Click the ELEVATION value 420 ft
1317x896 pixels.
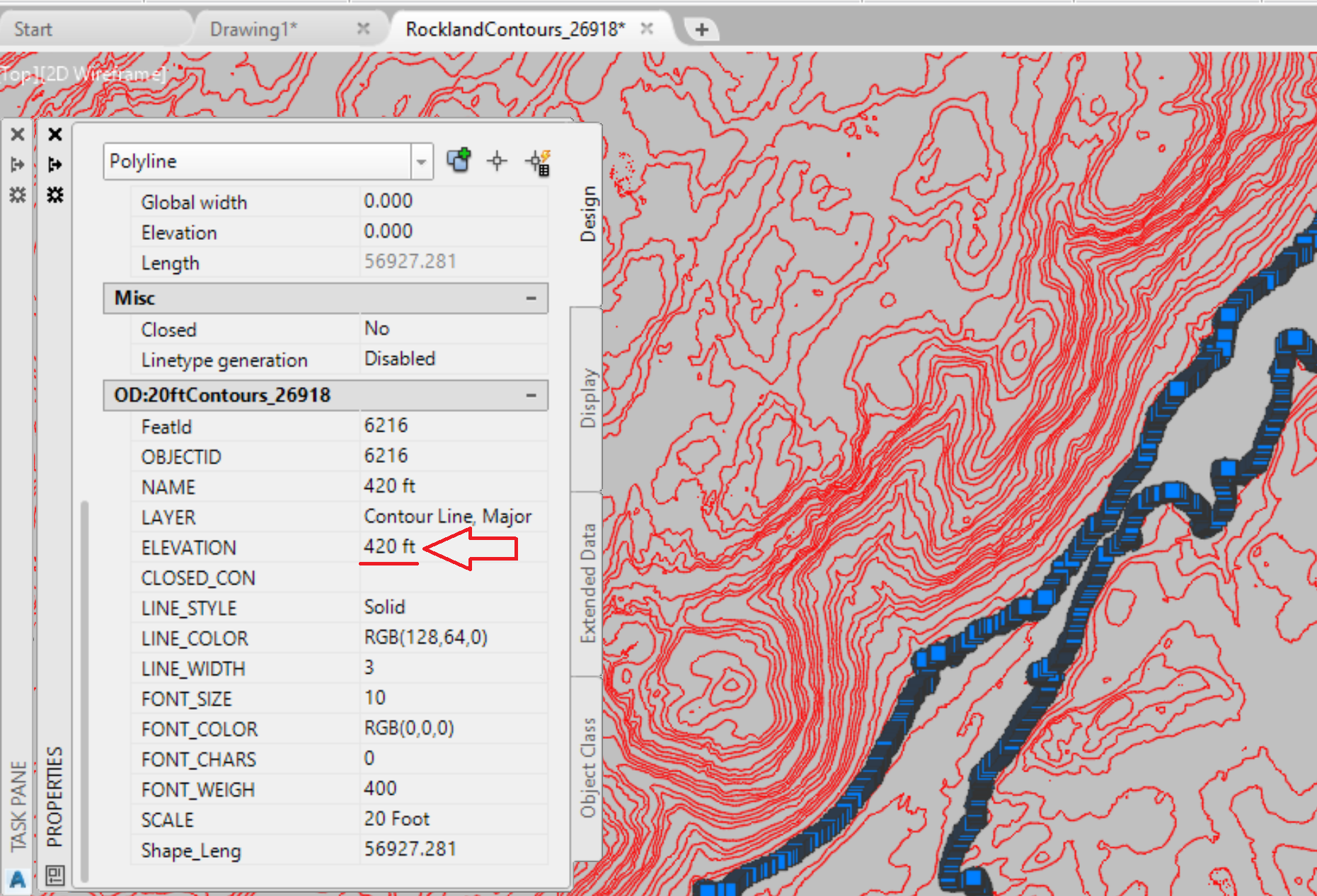pyautogui.click(x=390, y=547)
